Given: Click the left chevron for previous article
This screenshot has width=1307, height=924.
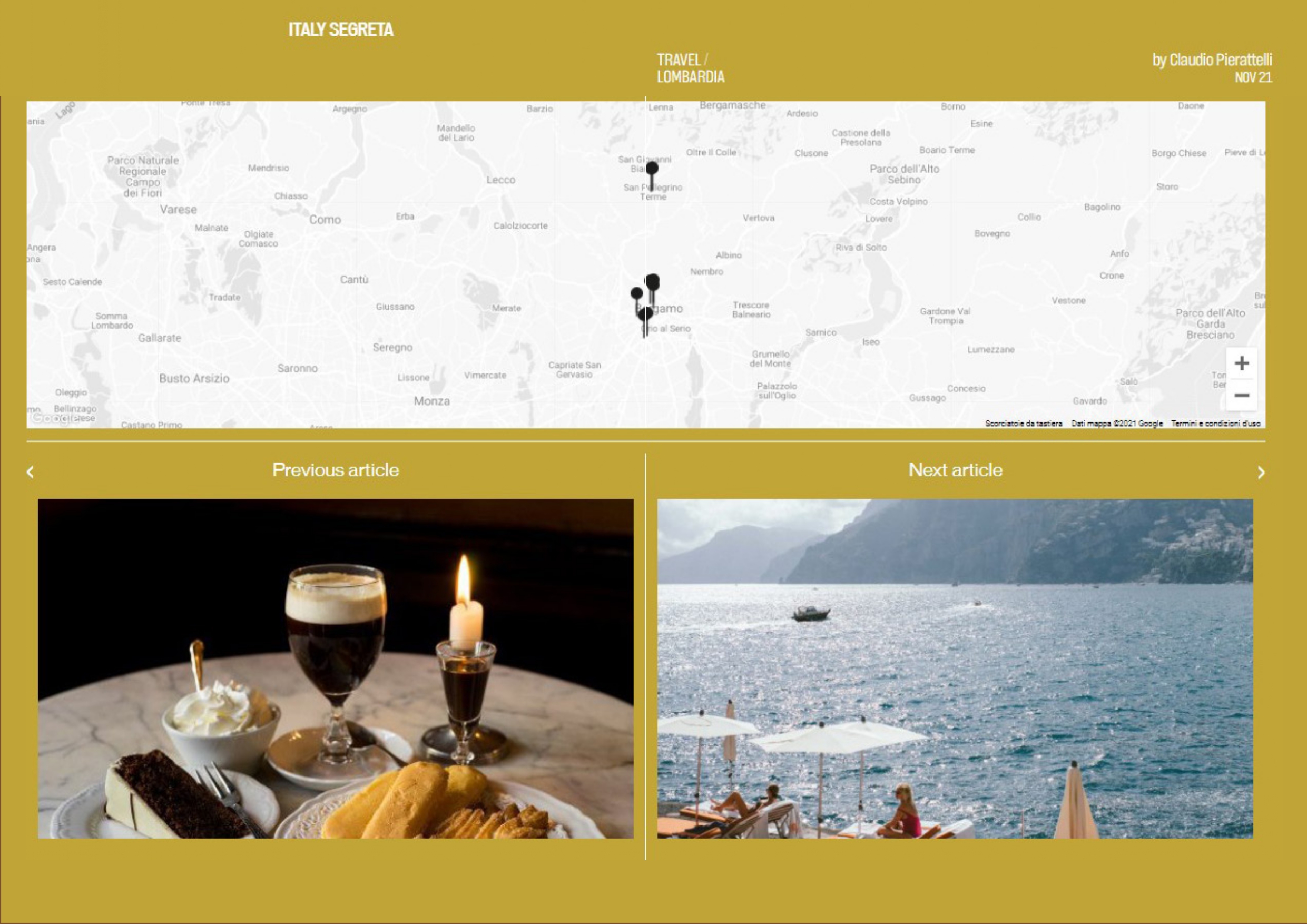Looking at the screenshot, I should pyautogui.click(x=30, y=472).
